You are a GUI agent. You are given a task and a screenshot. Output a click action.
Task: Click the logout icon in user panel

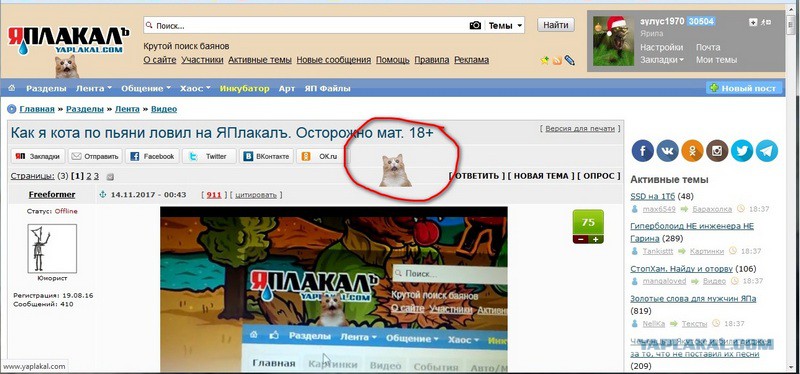point(766,22)
